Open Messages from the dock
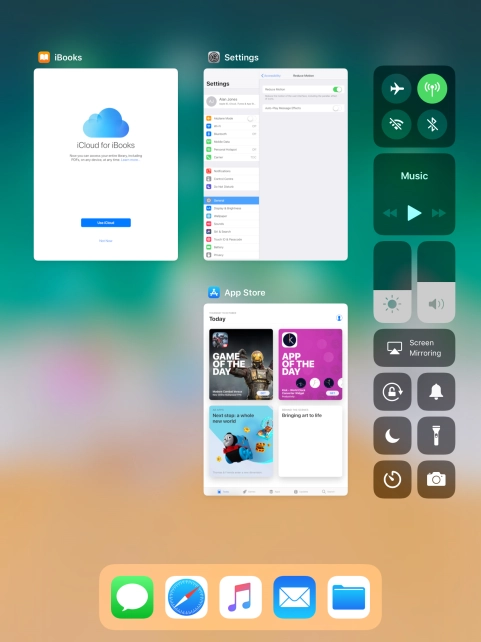The height and width of the screenshot is (642, 481). (x=132, y=597)
